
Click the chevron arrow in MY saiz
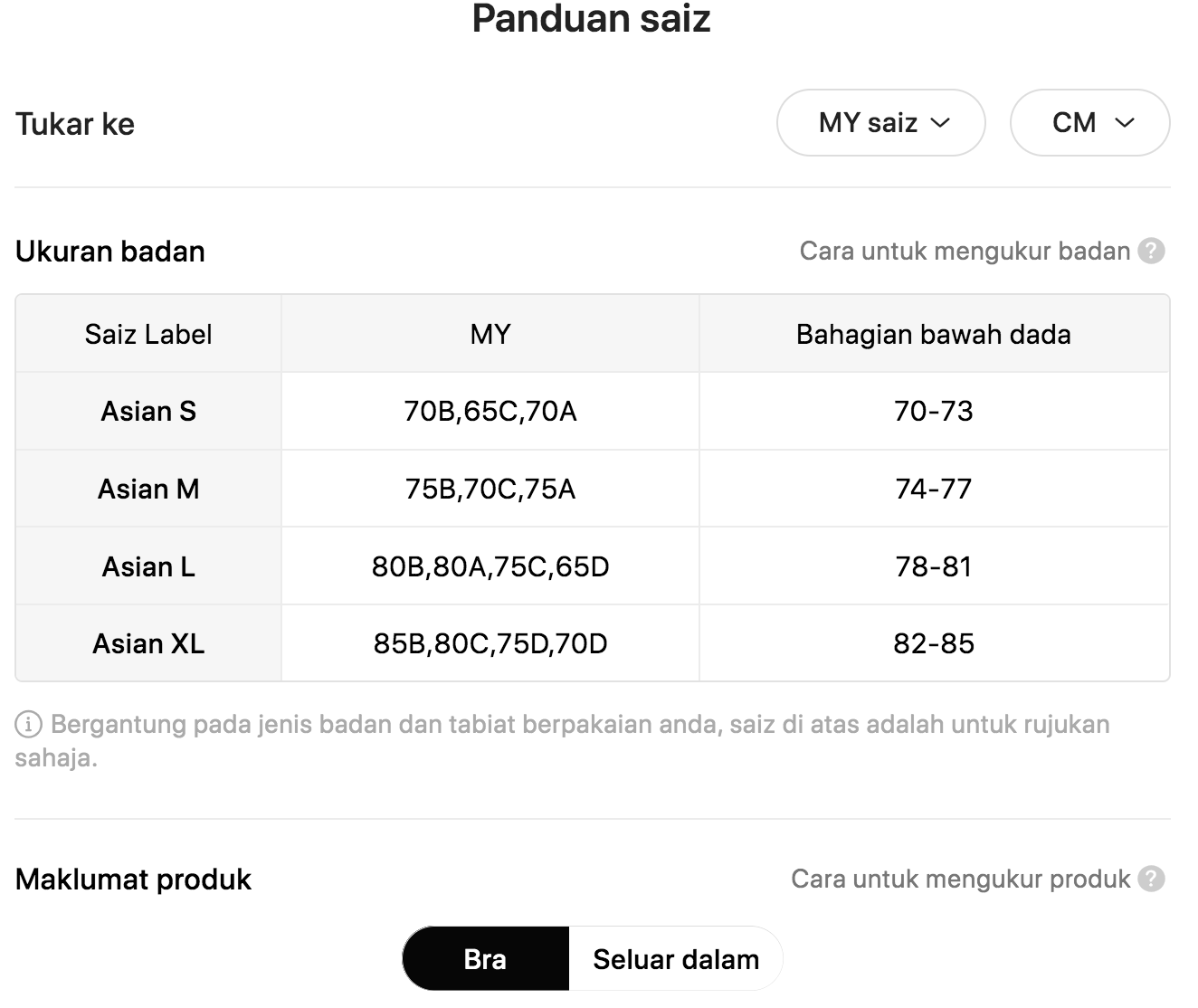(941, 123)
